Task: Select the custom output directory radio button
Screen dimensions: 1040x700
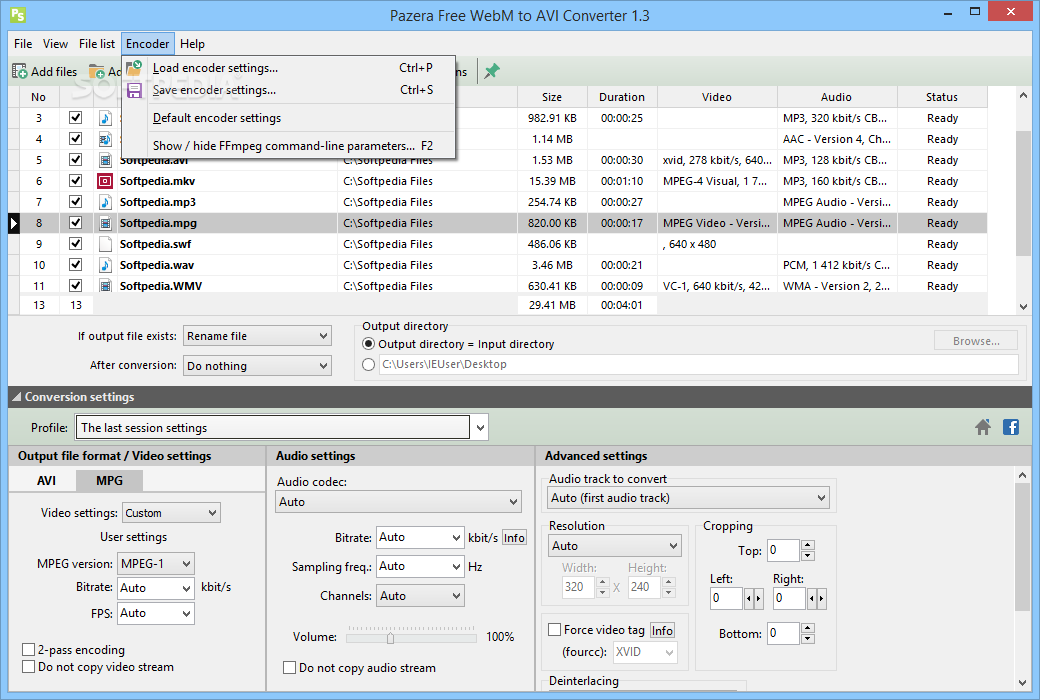Action: pyautogui.click(x=368, y=364)
